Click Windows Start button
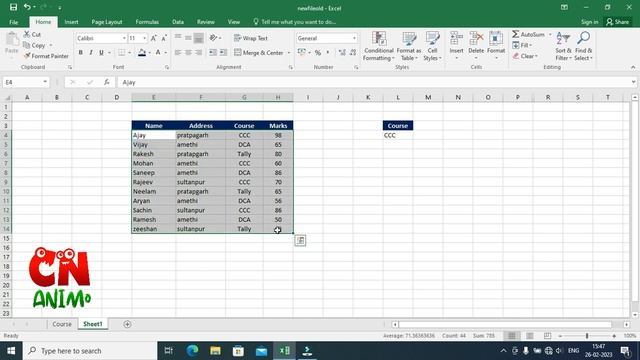 pos(11,351)
